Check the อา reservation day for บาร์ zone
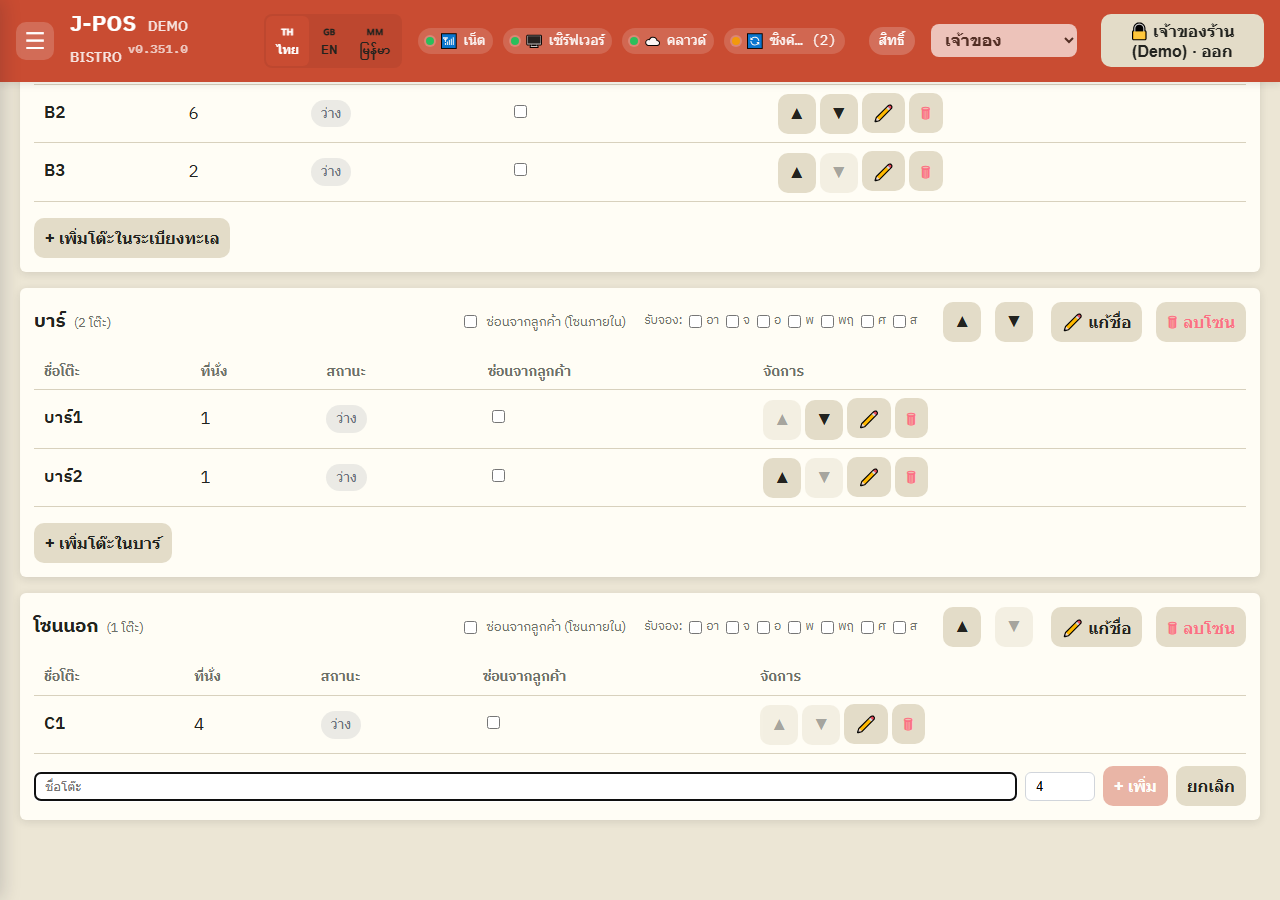 coord(695,322)
